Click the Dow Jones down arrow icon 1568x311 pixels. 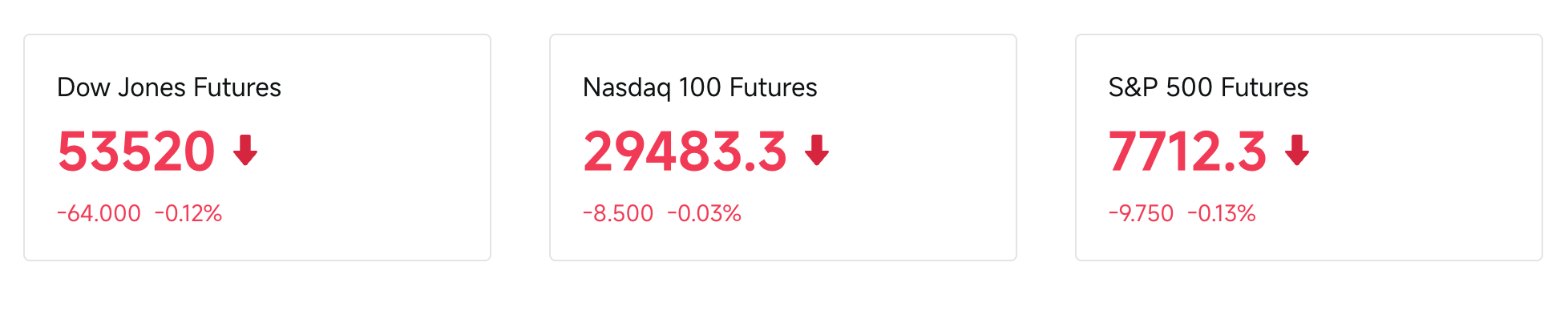coord(245,150)
